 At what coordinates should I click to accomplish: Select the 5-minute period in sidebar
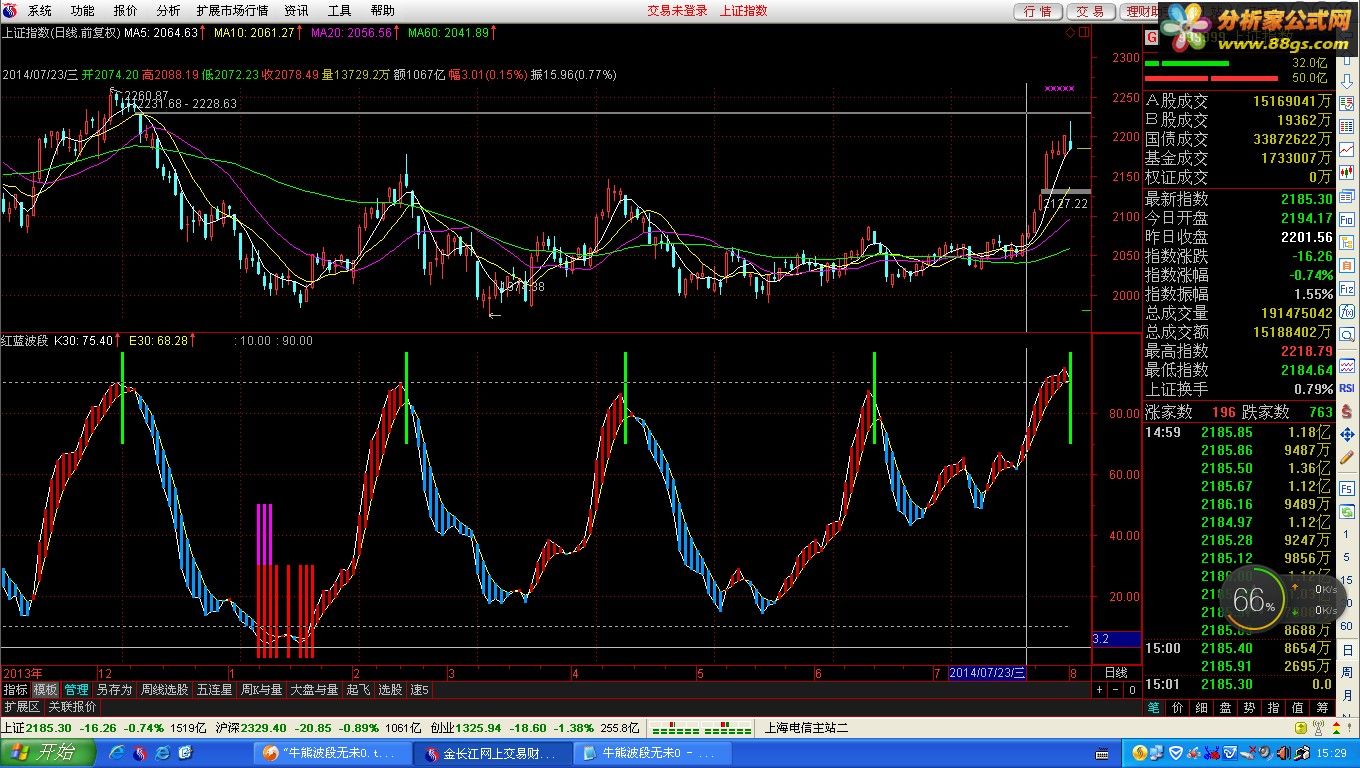pyautogui.click(x=1346, y=557)
